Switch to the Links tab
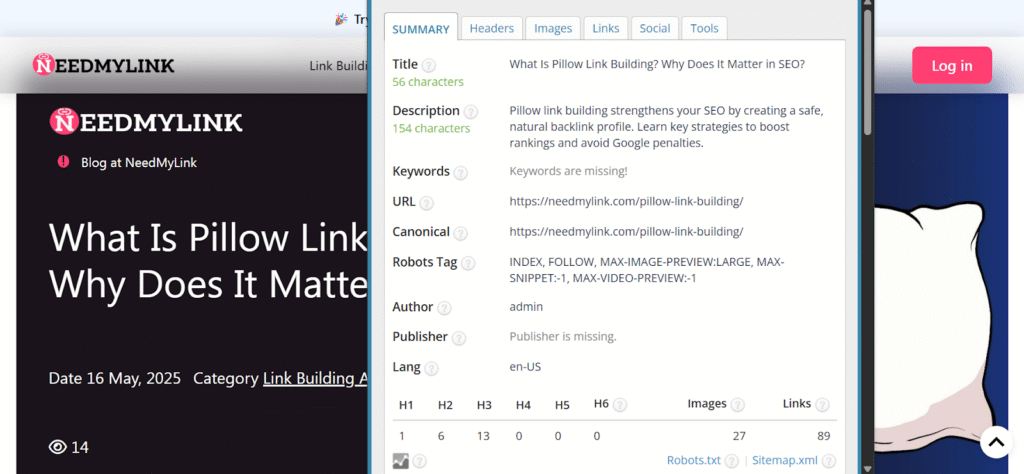Image resolution: width=1024 pixels, height=474 pixels. coord(605,28)
